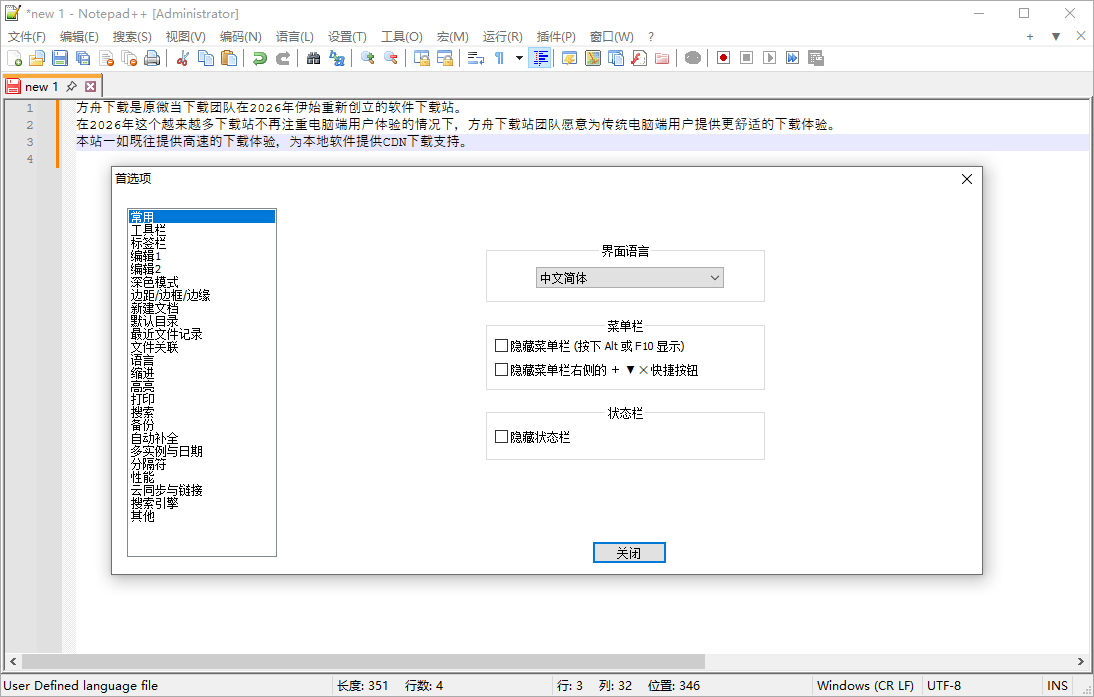Click line number 3 in the editor margin

coord(29,140)
